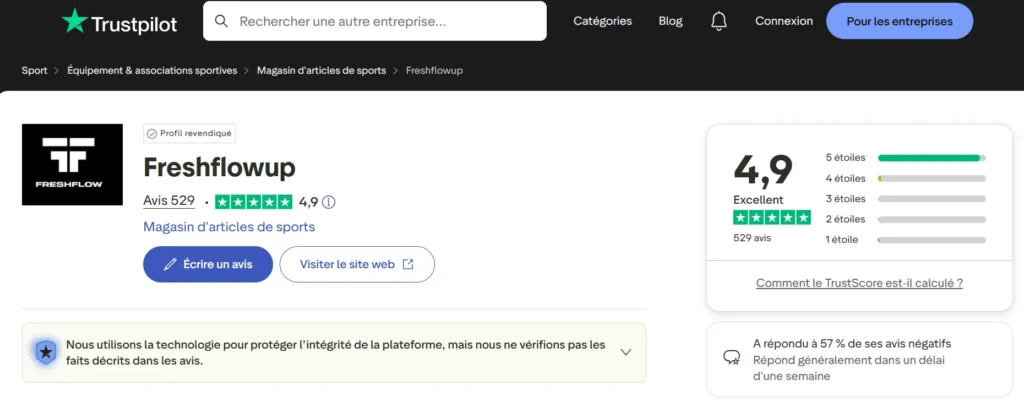This screenshot has width=1024, height=402.
Task: Click the external link icon in Visiter button
Action: (408, 264)
